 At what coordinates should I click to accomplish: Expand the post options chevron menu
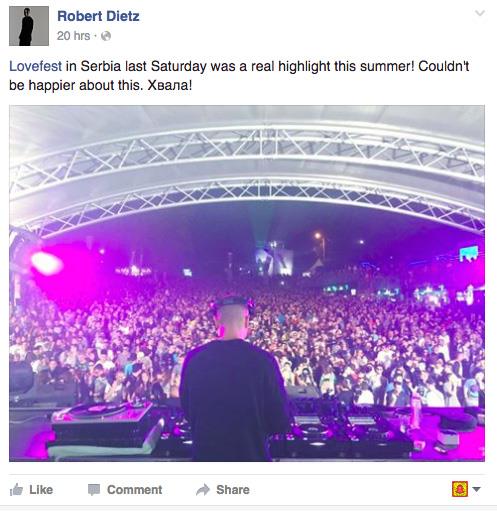click(480, 13)
